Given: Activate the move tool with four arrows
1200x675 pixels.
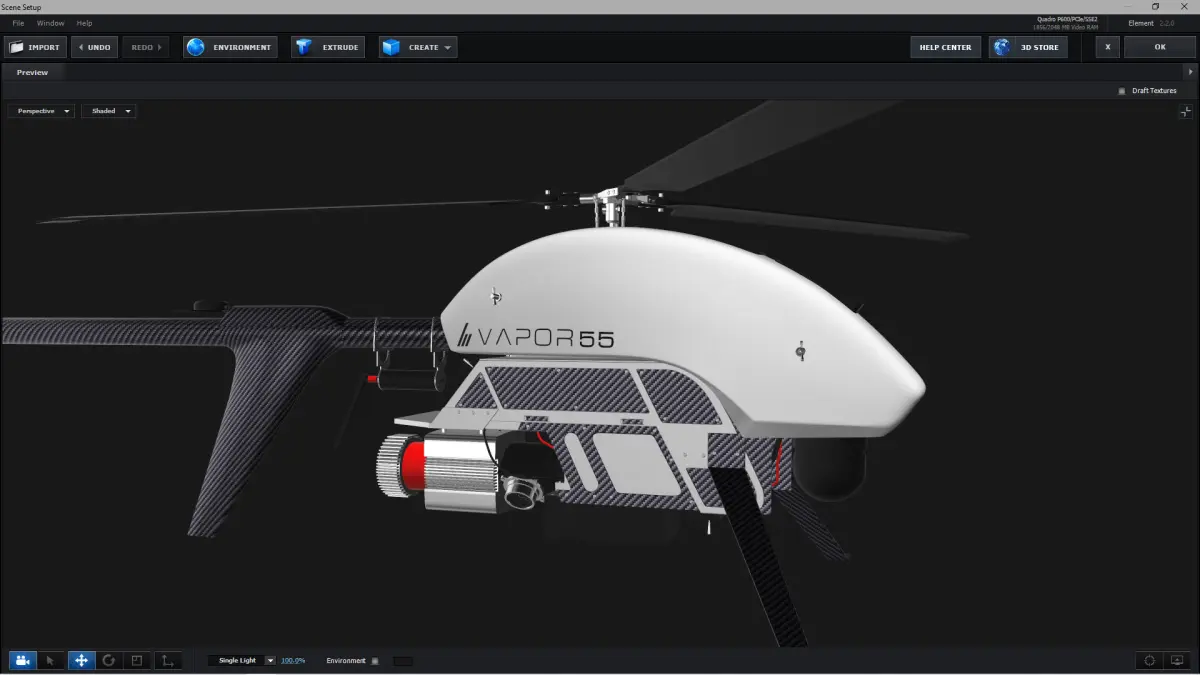Looking at the screenshot, I should pyautogui.click(x=81, y=660).
